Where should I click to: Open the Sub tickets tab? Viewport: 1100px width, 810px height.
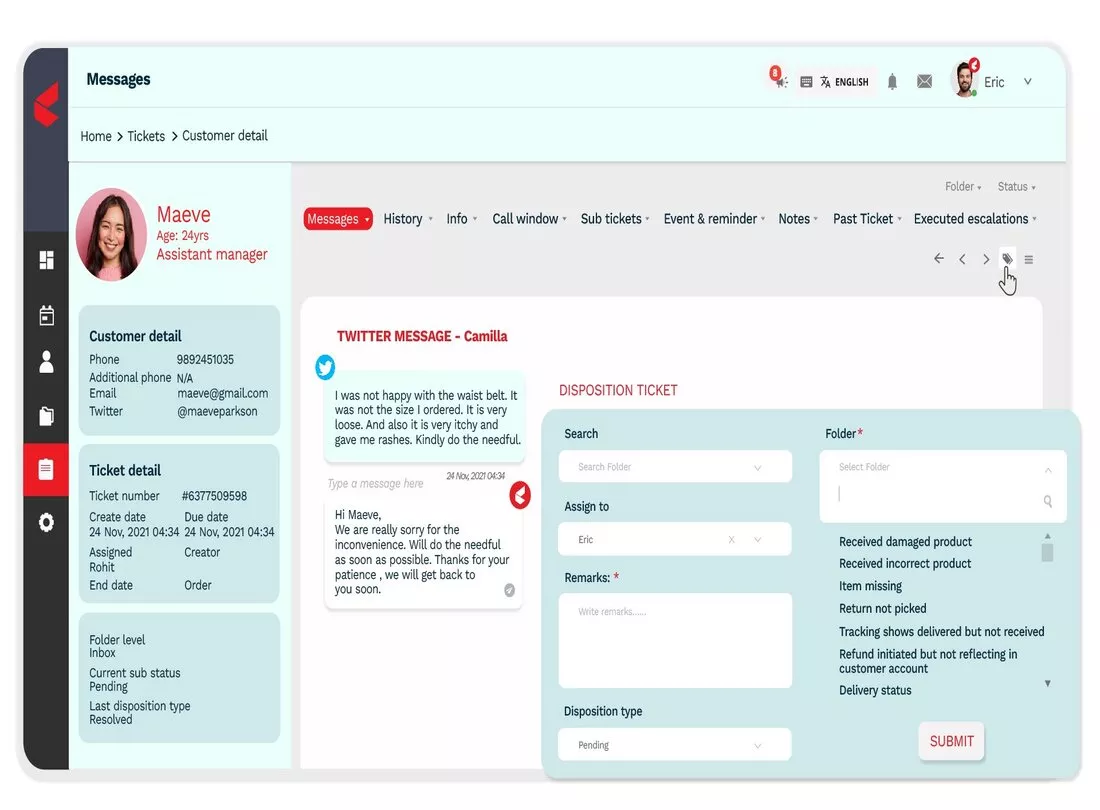(612, 218)
